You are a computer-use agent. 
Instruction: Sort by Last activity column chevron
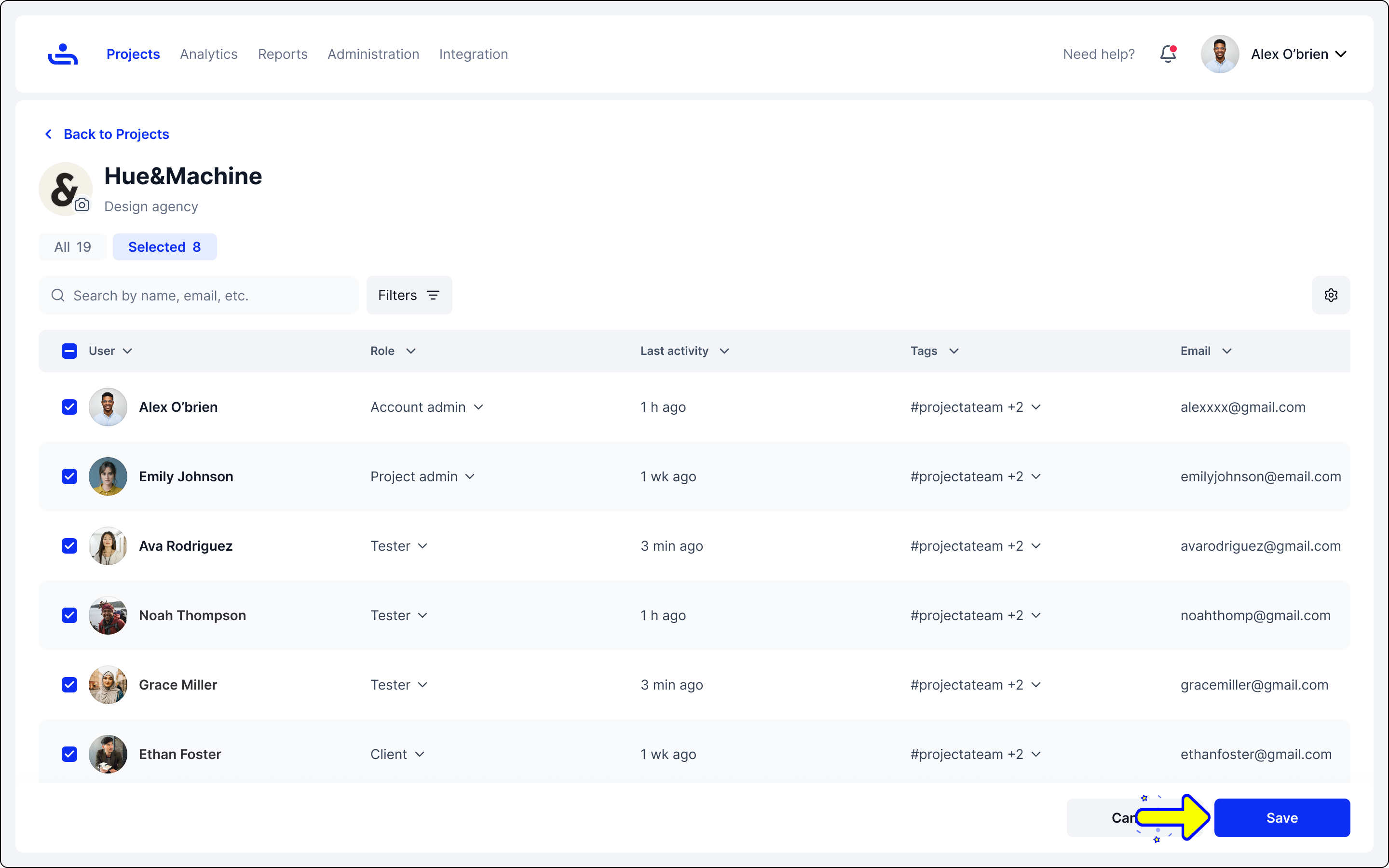[x=724, y=351]
